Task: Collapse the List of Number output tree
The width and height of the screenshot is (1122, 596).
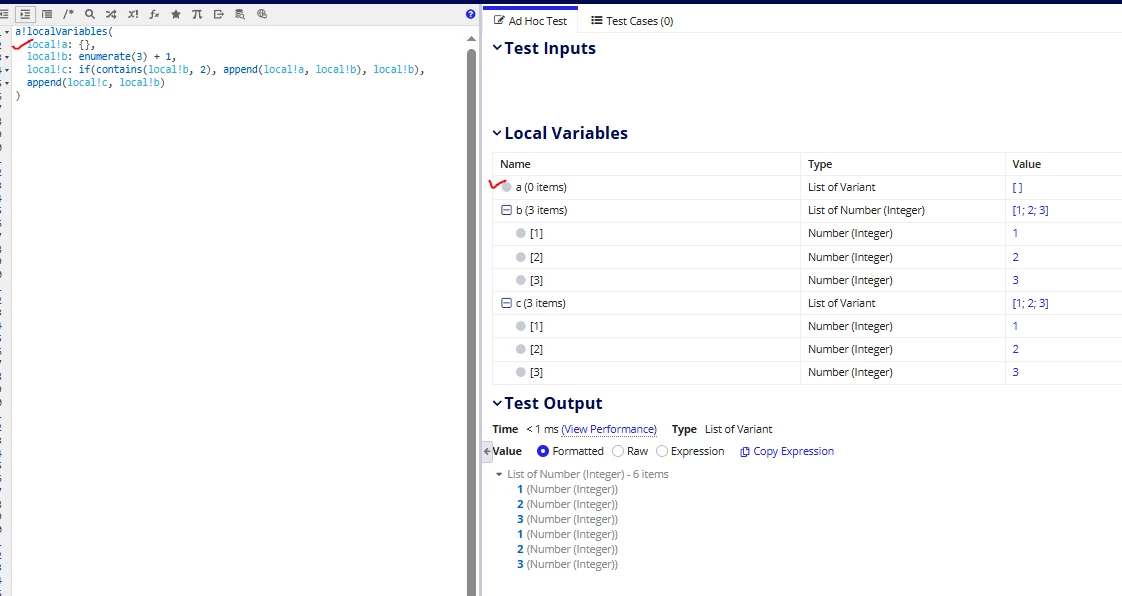Action: coord(499,474)
